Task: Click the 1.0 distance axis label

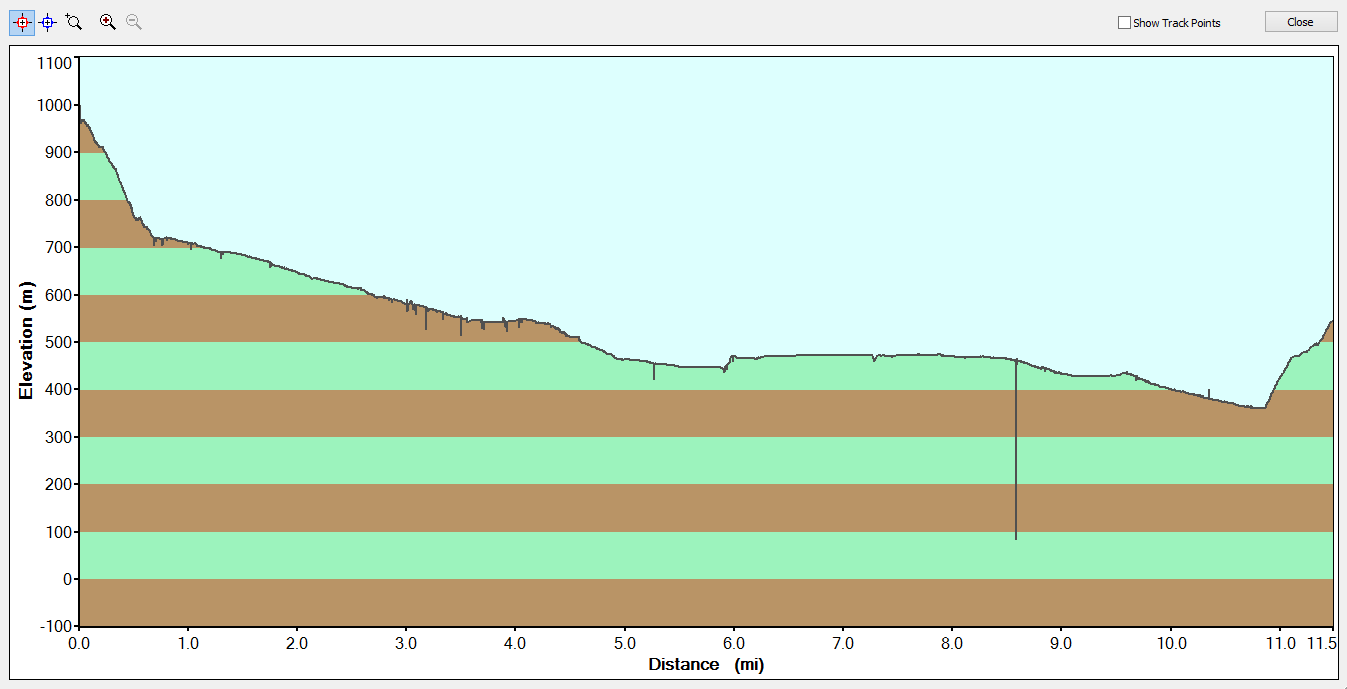Action: (x=188, y=643)
